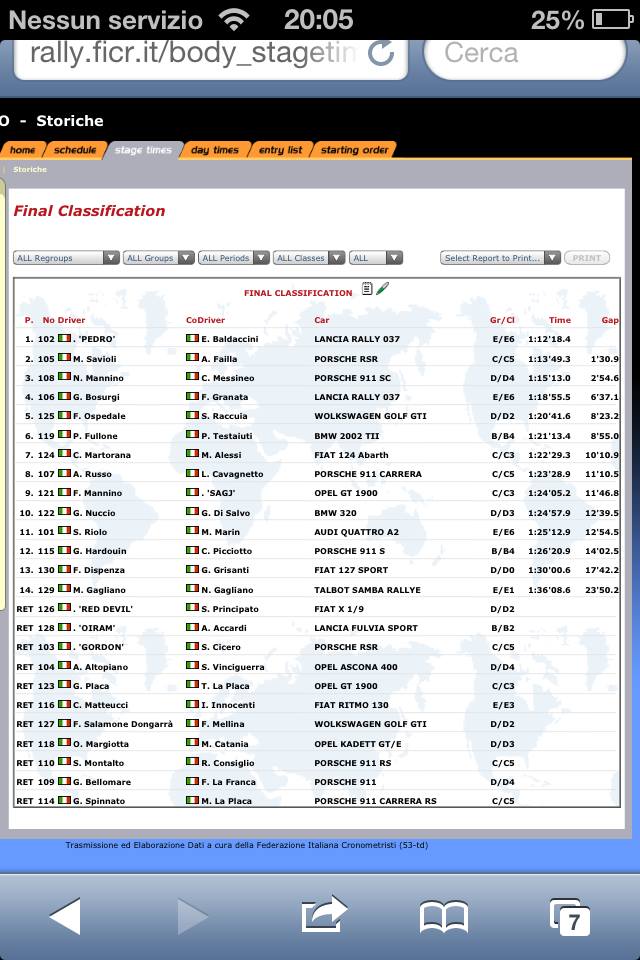Click driver F. Salamone Dongarrà
640x960 pixels.
[122, 724]
